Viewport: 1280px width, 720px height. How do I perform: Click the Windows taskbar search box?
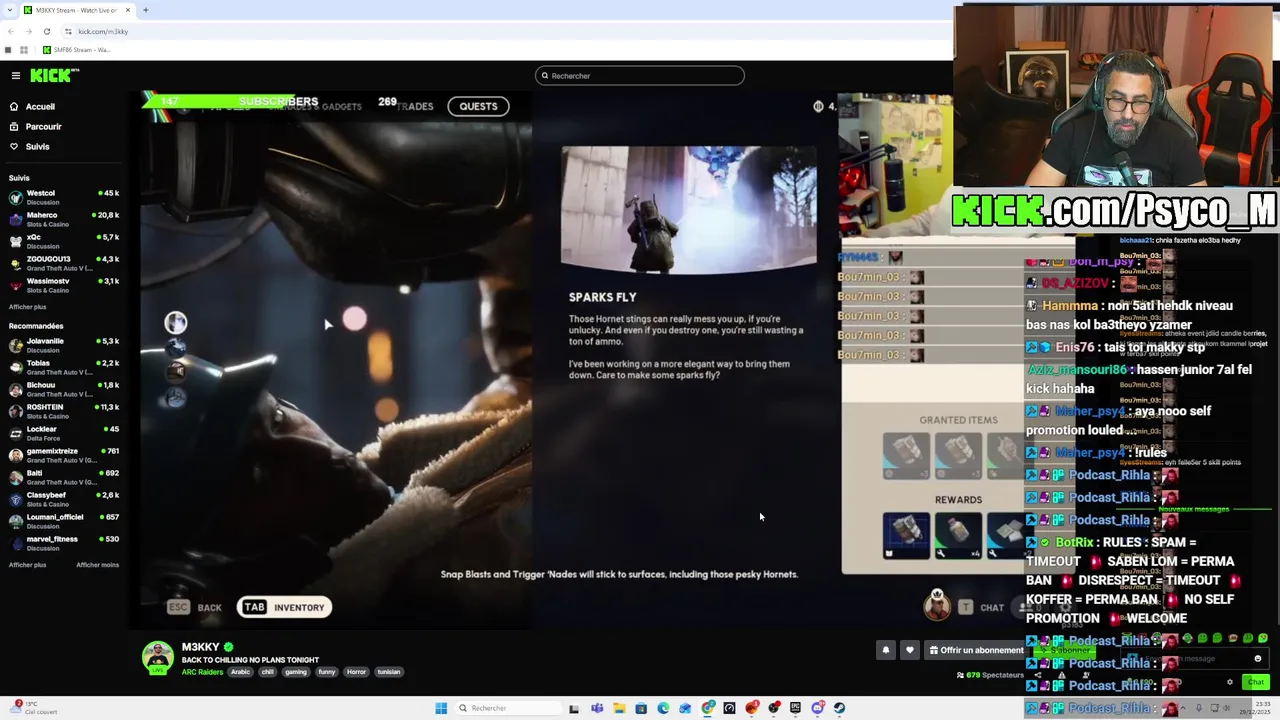click(x=507, y=708)
